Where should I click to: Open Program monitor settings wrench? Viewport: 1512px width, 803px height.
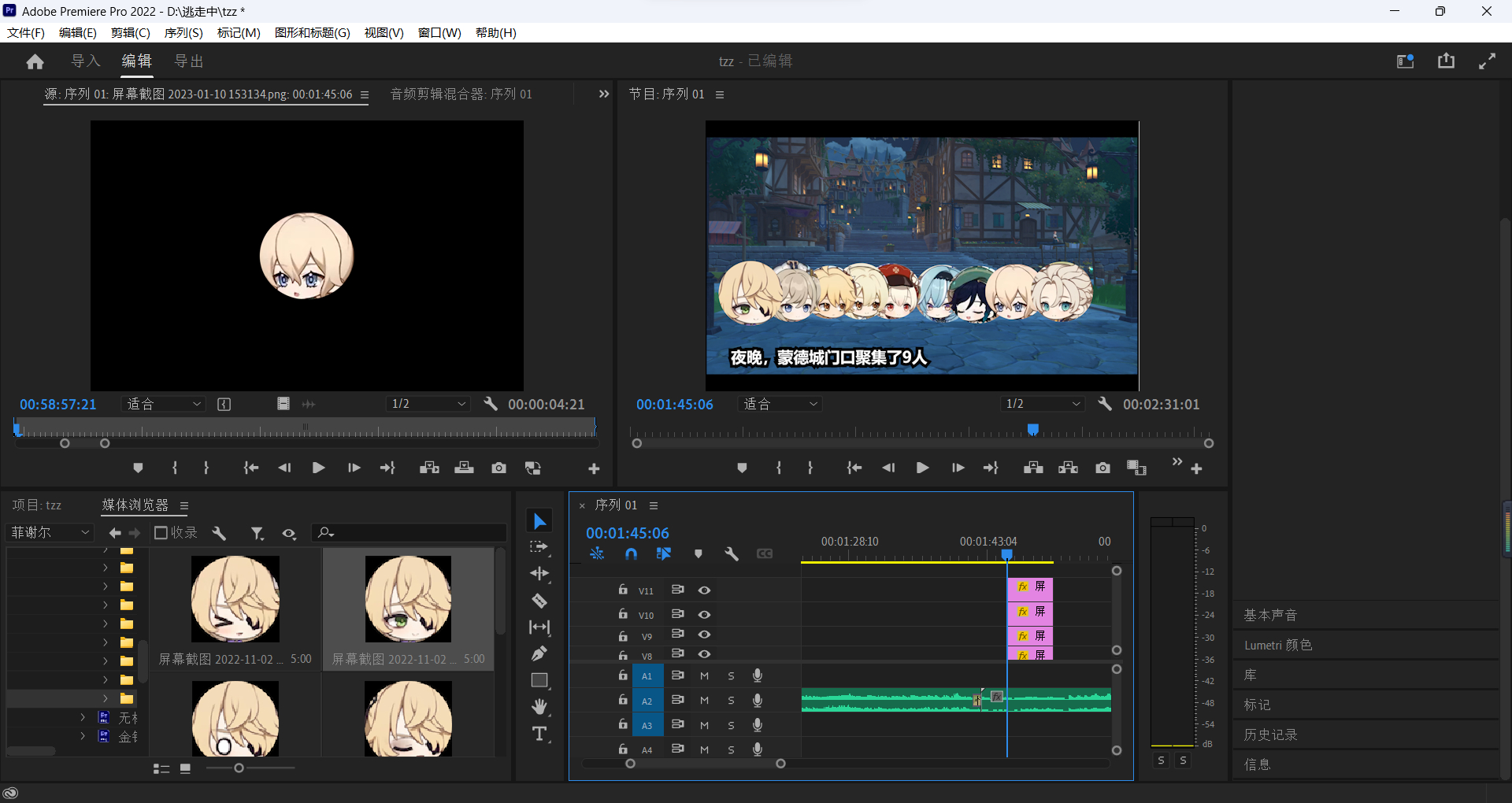coord(1105,404)
